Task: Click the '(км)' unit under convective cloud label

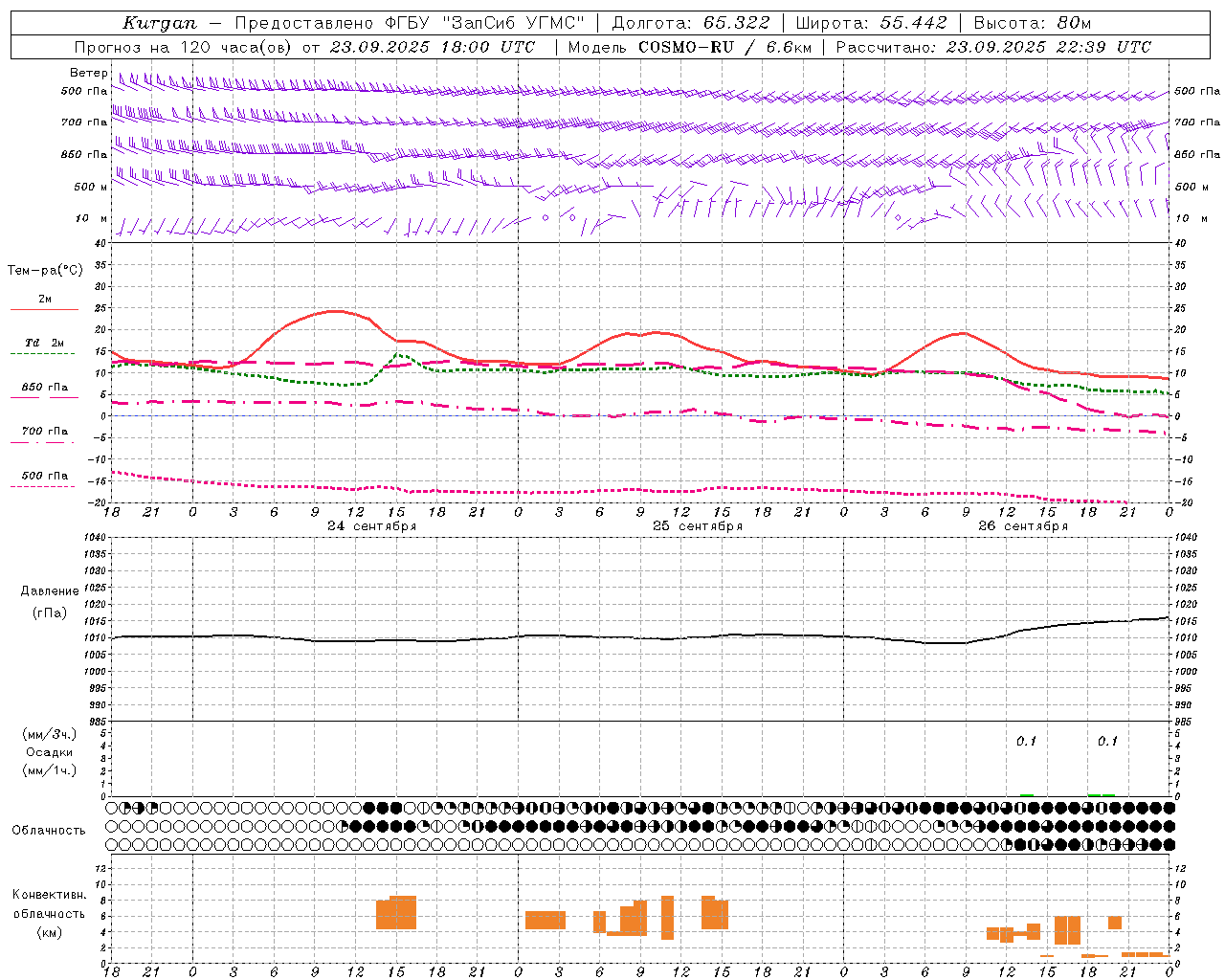Action: click(50, 932)
